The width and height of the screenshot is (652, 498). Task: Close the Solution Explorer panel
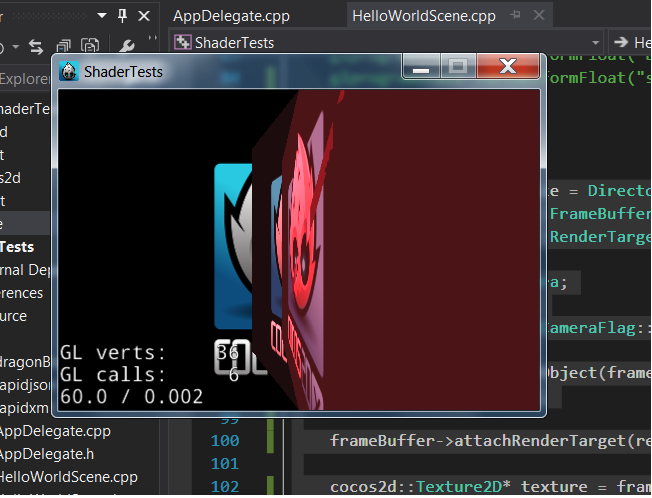(144, 16)
